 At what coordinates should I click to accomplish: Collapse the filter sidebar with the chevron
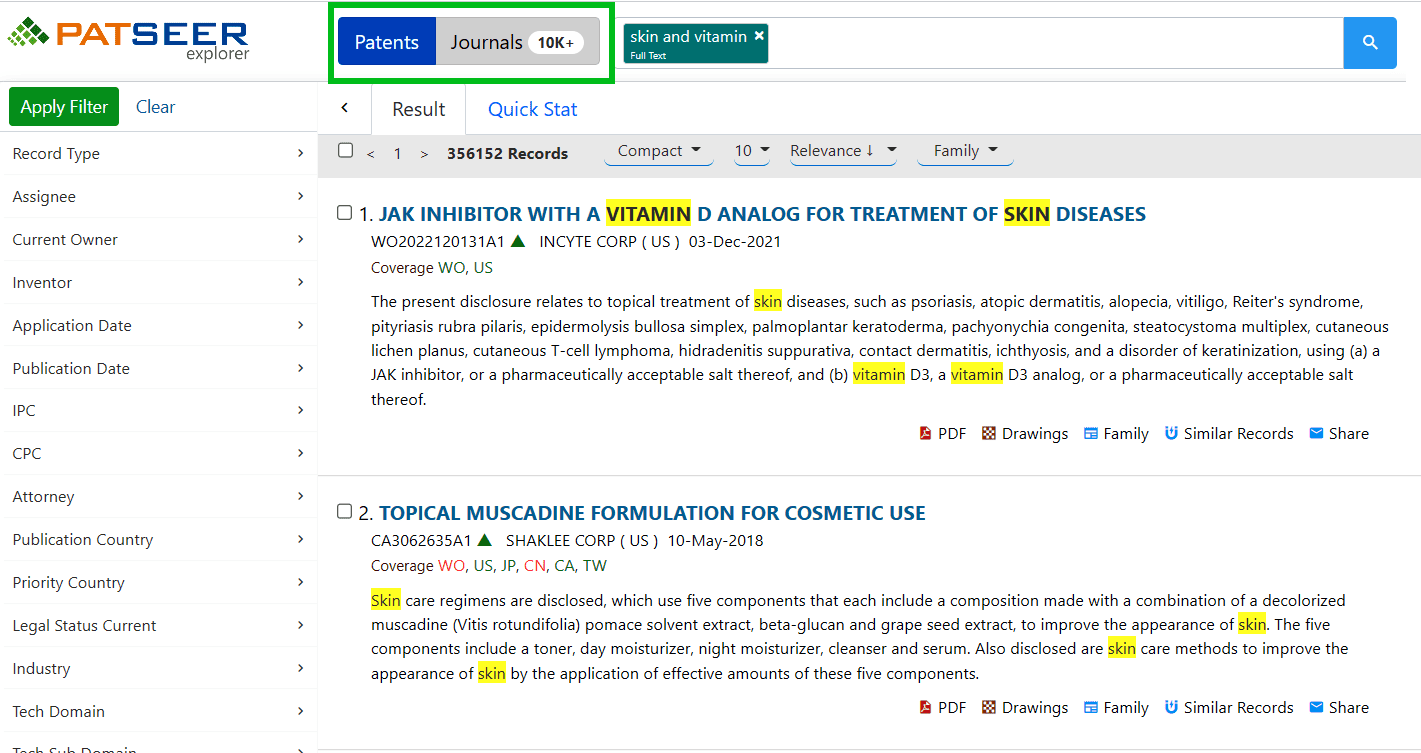pos(344,108)
